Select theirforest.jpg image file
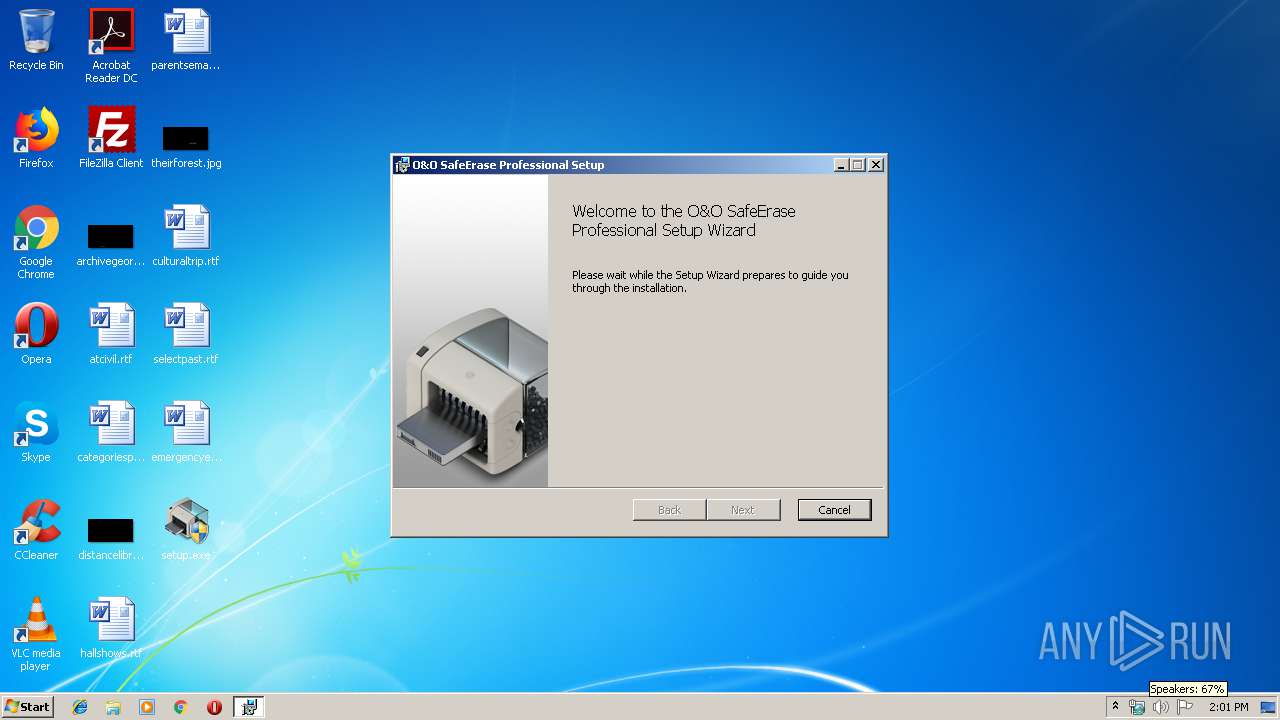Viewport: 1280px width, 720px height. [x=186, y=147]
